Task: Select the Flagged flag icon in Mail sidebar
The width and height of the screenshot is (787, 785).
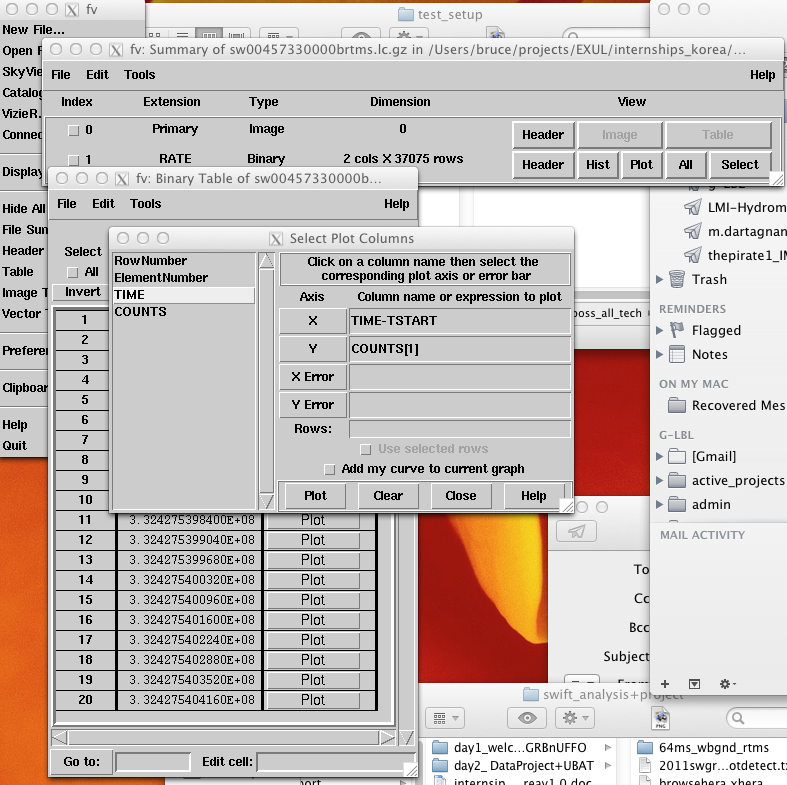Action: tap(677, 330)
